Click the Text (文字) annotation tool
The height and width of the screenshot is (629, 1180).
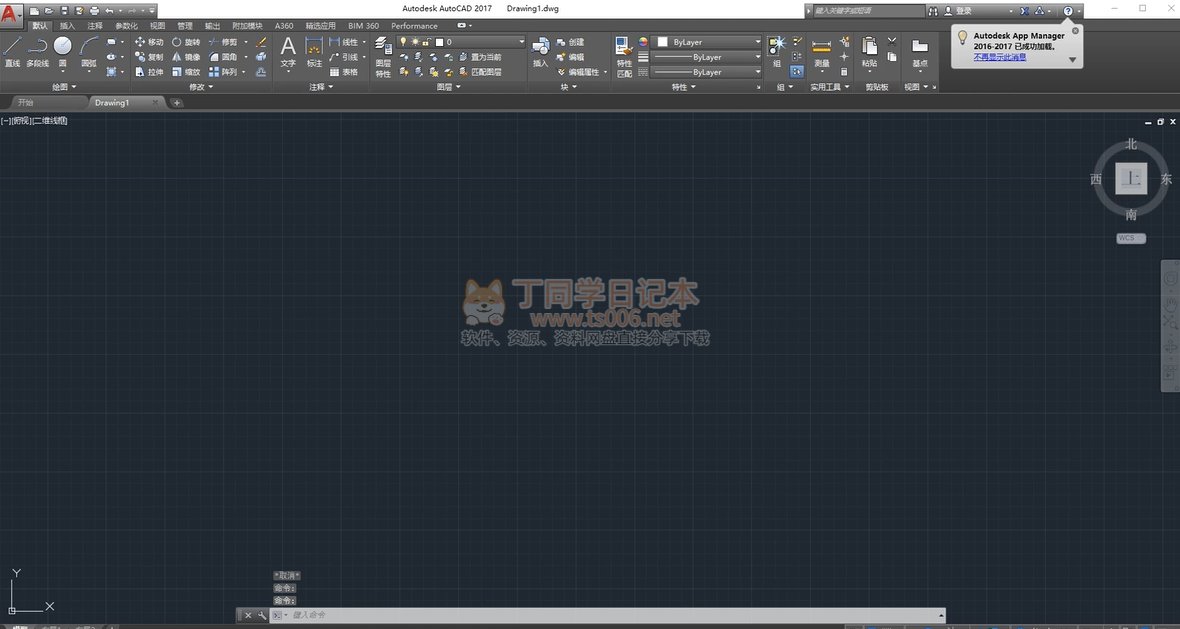click(288, 50)
